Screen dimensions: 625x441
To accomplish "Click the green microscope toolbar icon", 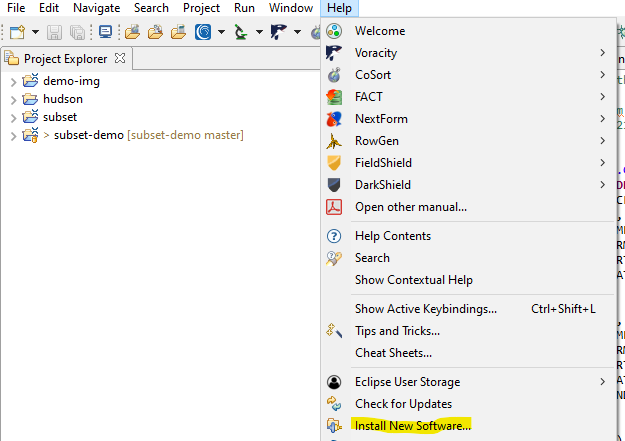I will [x=240, y=32].
